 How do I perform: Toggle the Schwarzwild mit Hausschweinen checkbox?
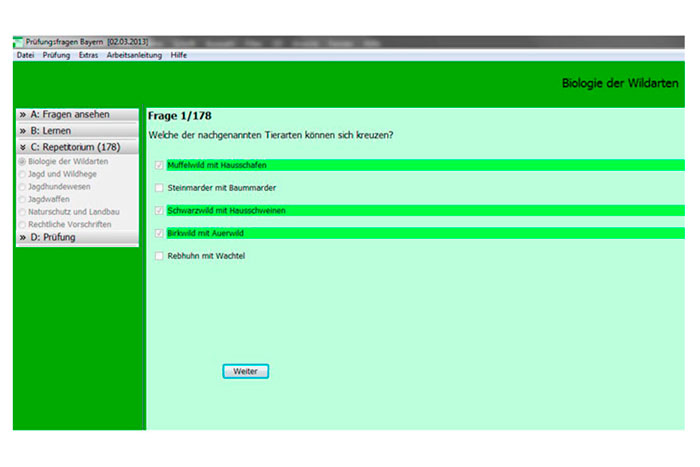coord(159,210)
